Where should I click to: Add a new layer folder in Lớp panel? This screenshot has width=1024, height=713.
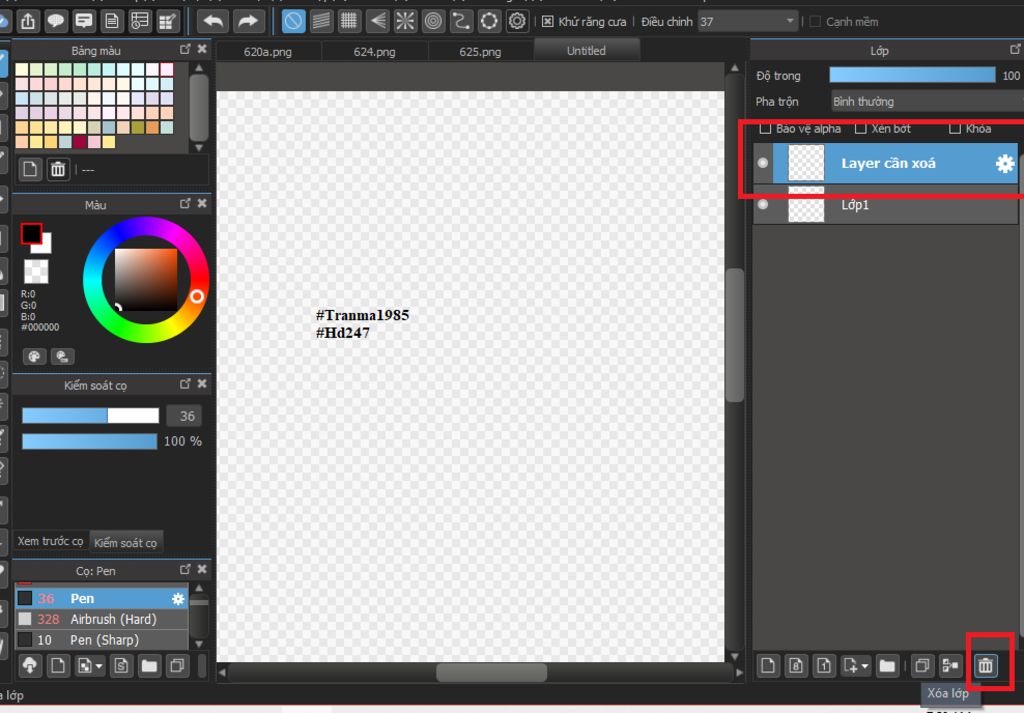pyautogui.click(x=887, y=665)
